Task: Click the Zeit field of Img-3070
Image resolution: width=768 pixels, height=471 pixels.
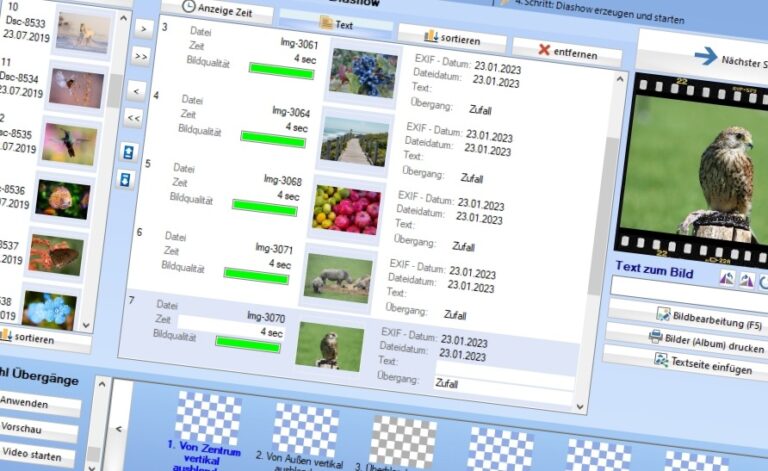Action: pos(231,329)
